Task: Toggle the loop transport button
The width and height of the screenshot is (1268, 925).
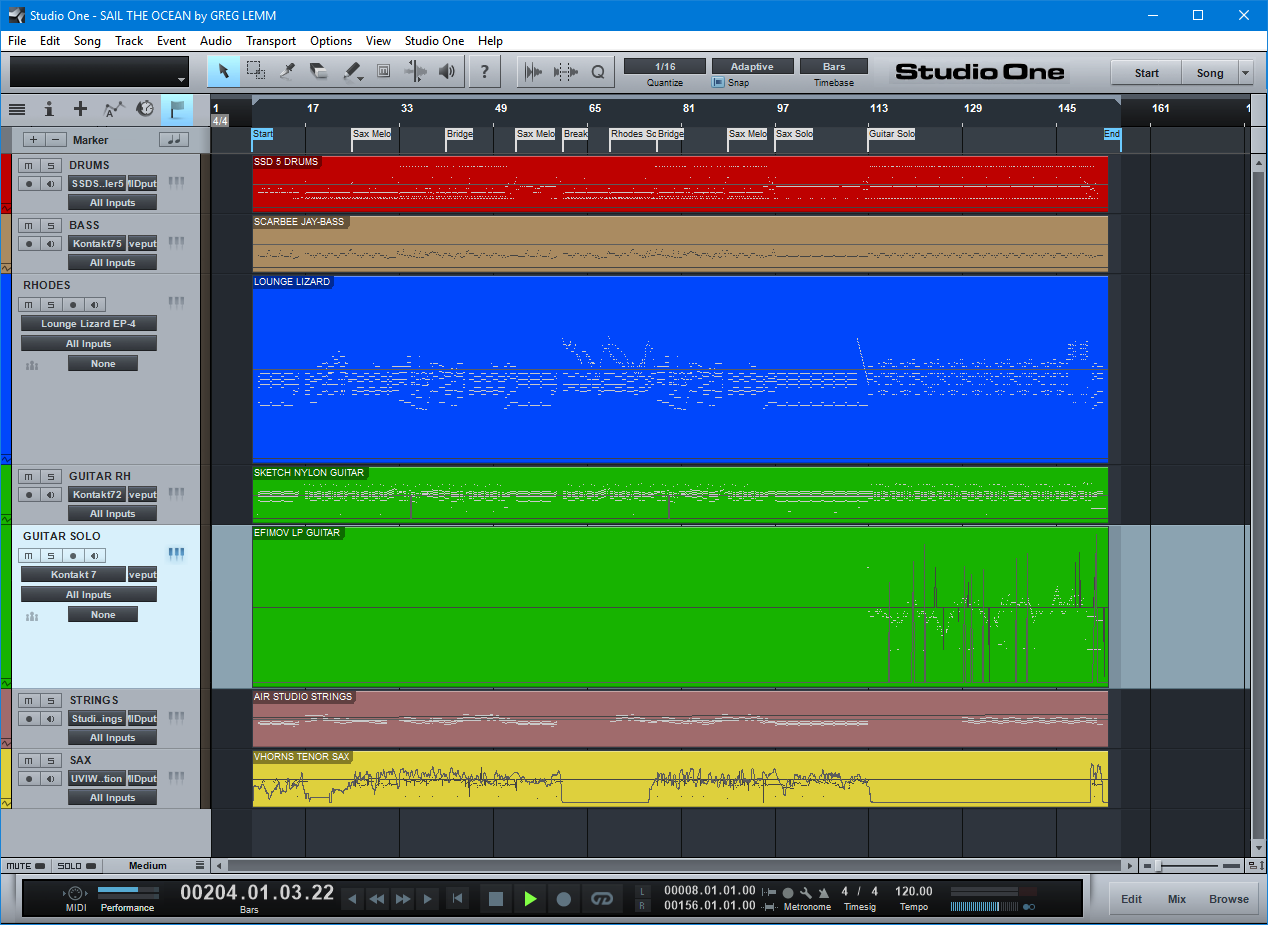Action: pyautogui.click(x=600, y=899)
